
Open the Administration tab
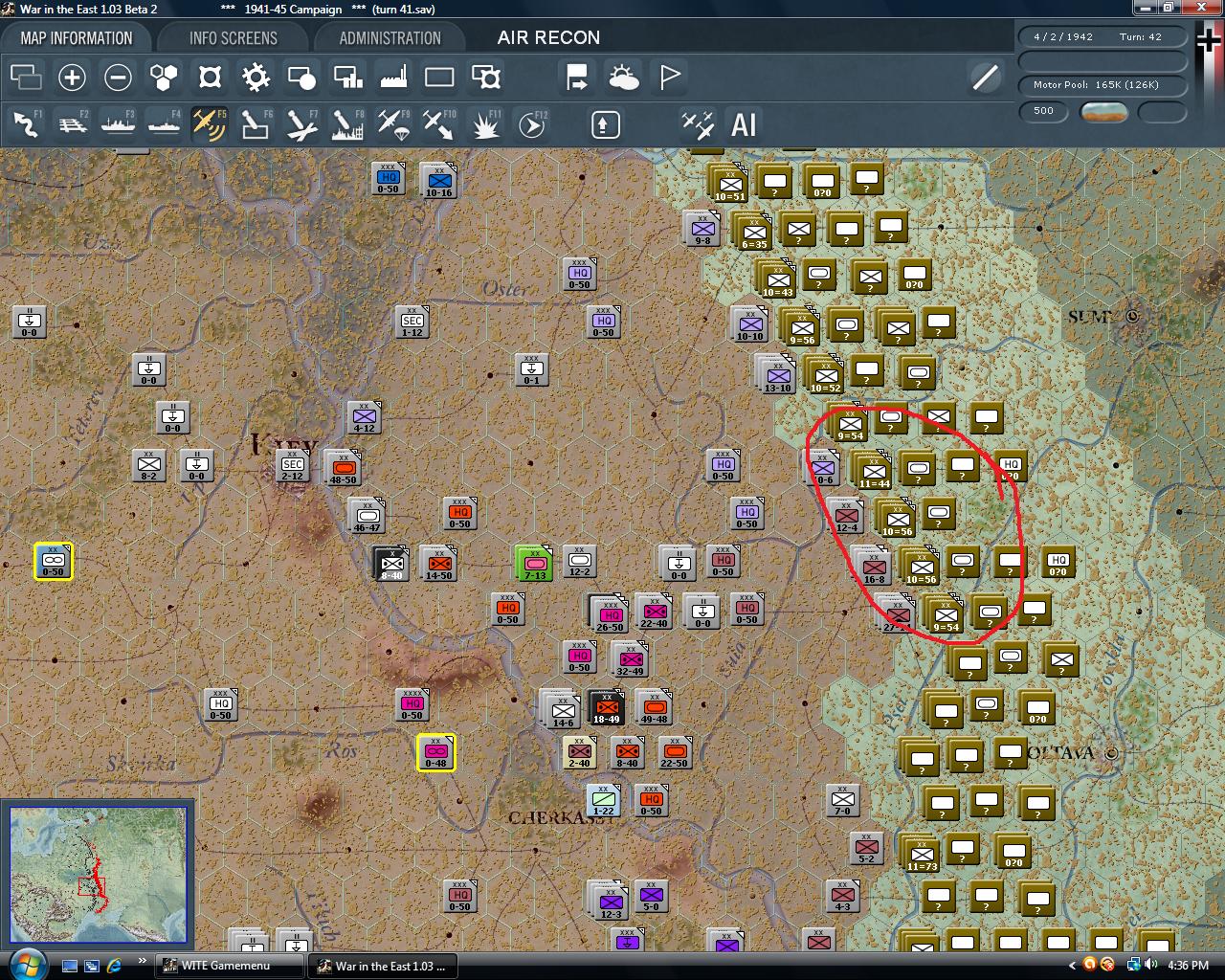pyautogui.click(x=390, y=38)
